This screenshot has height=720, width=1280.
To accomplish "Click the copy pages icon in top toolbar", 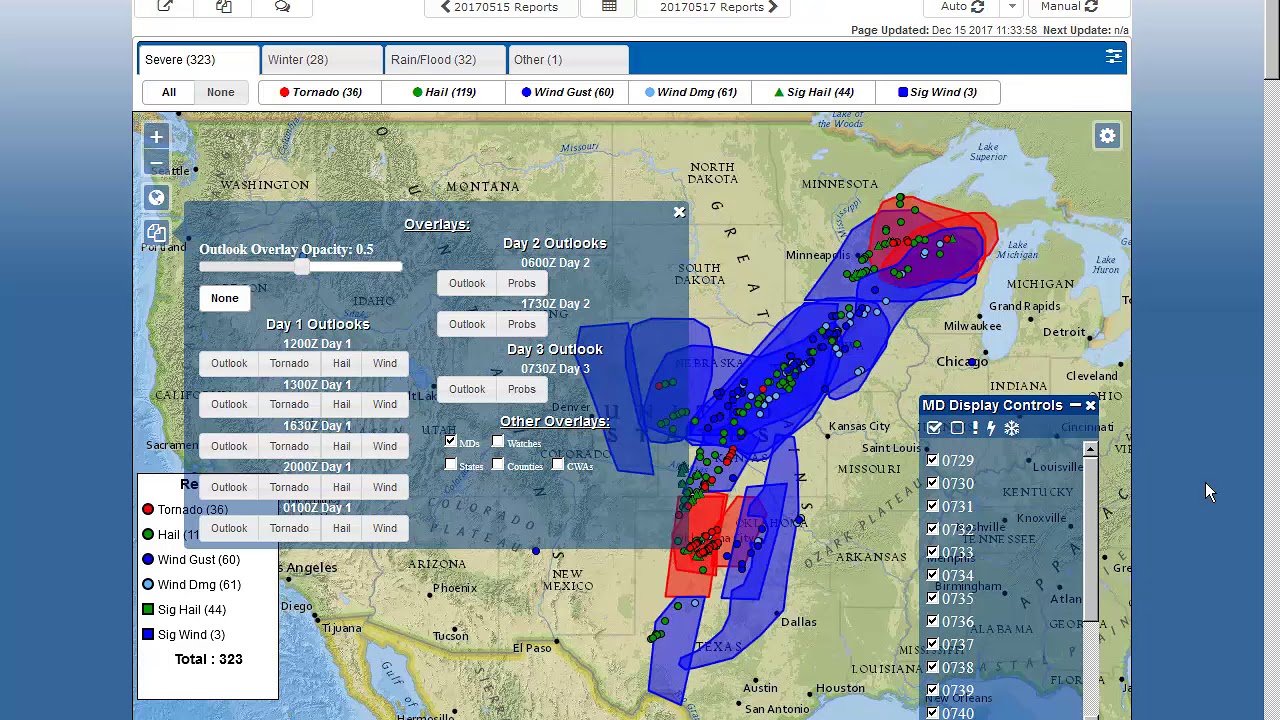I will [224, 6].
